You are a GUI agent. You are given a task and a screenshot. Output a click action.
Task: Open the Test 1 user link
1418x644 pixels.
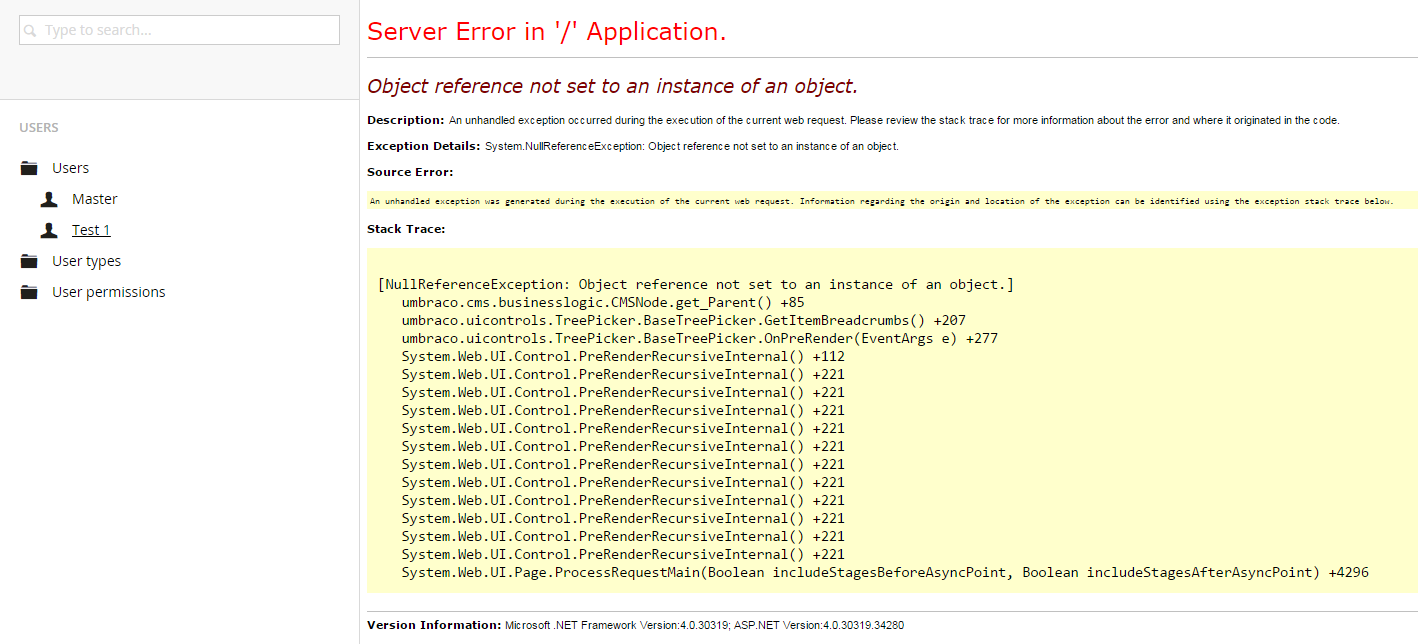91,230
